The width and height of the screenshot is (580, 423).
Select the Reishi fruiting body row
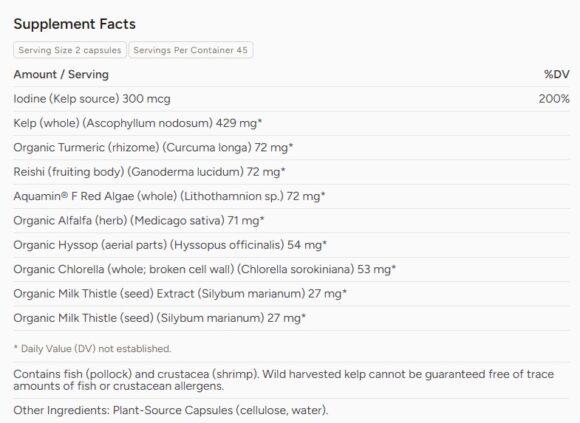click(291, 172)
